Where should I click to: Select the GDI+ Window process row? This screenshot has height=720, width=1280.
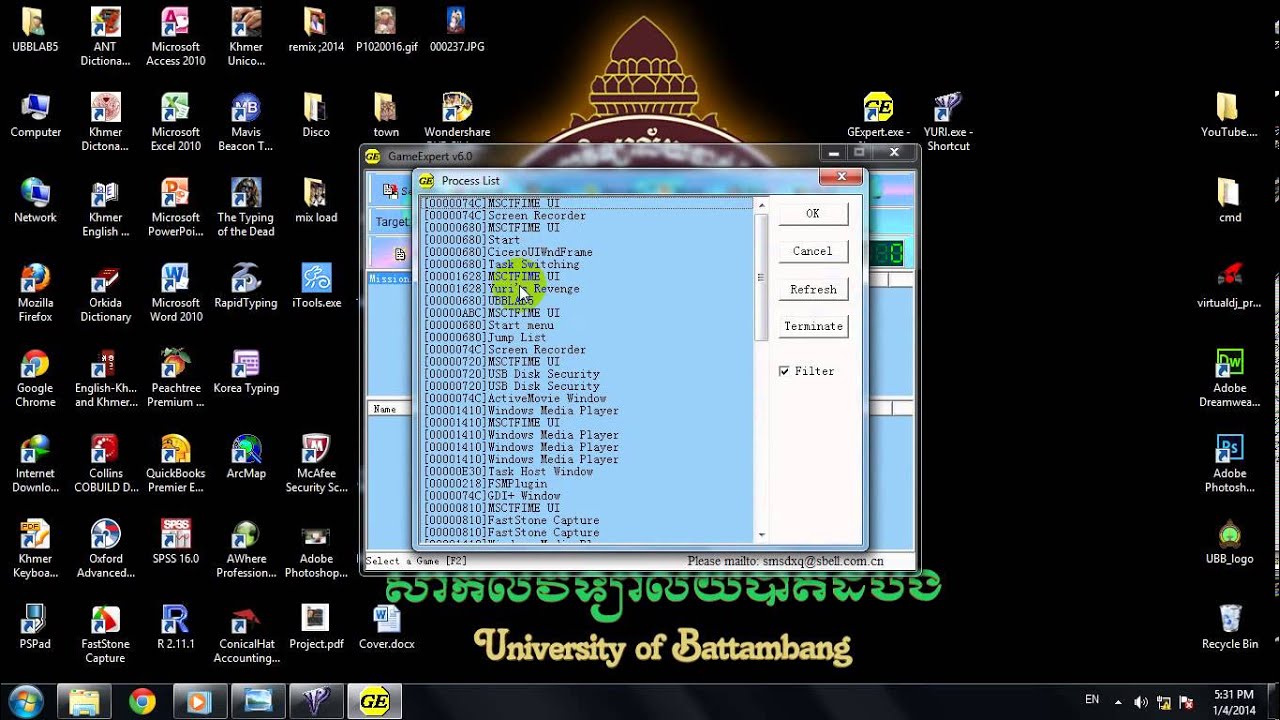pyautogui.click(x=587, y=496)
